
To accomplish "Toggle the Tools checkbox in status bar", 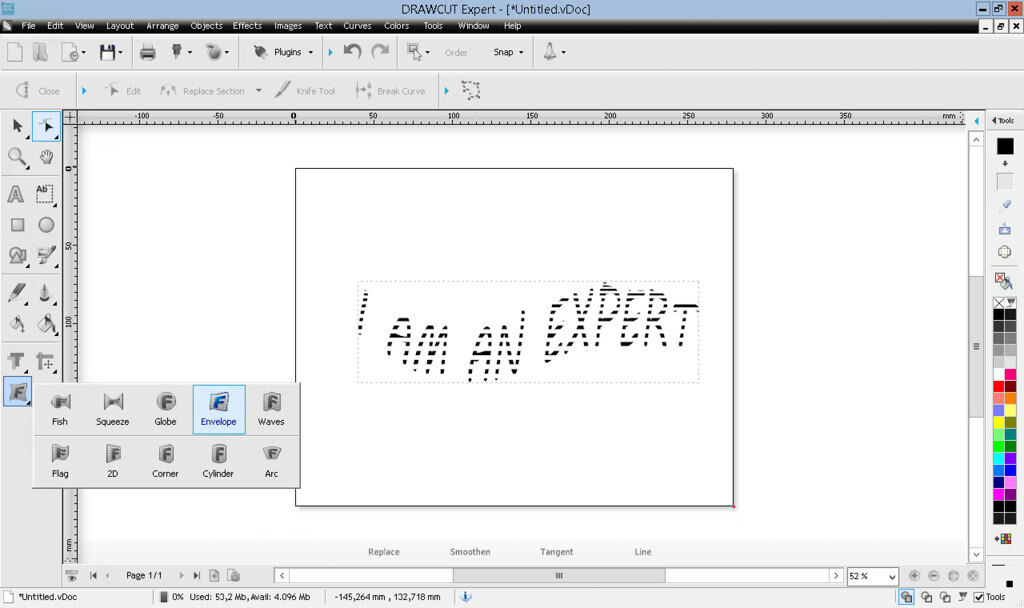I will click(979, 597).
